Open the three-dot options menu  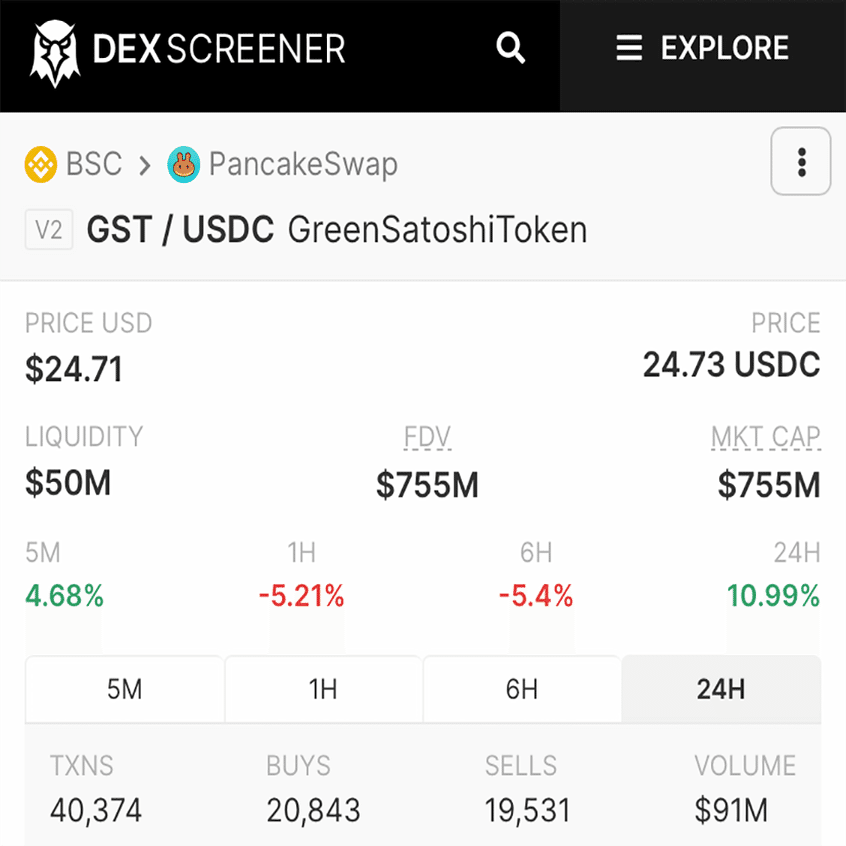[x=800, y=161]
